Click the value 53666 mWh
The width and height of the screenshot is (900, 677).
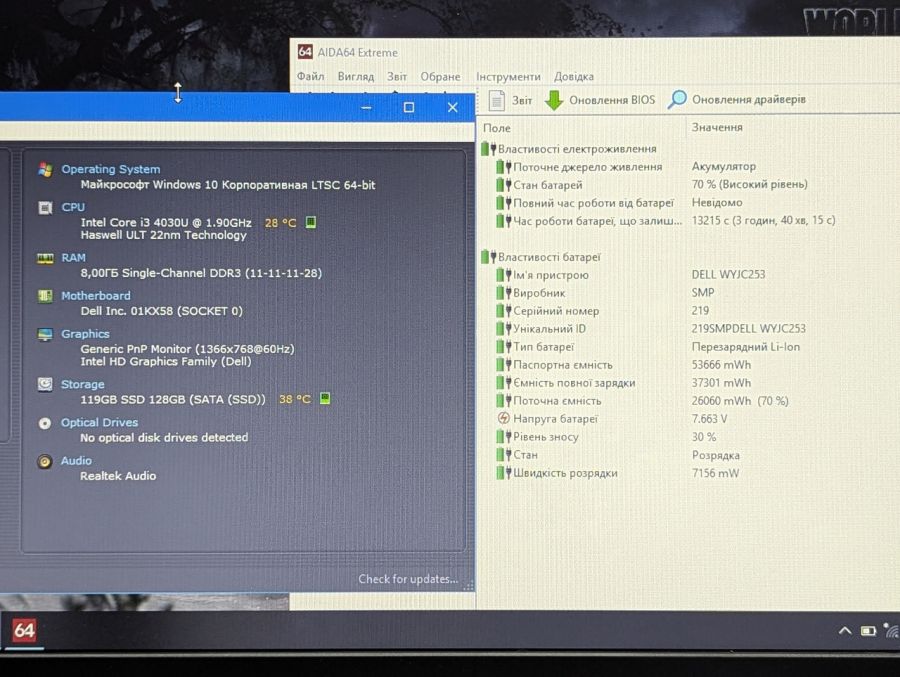click(721, 365)
